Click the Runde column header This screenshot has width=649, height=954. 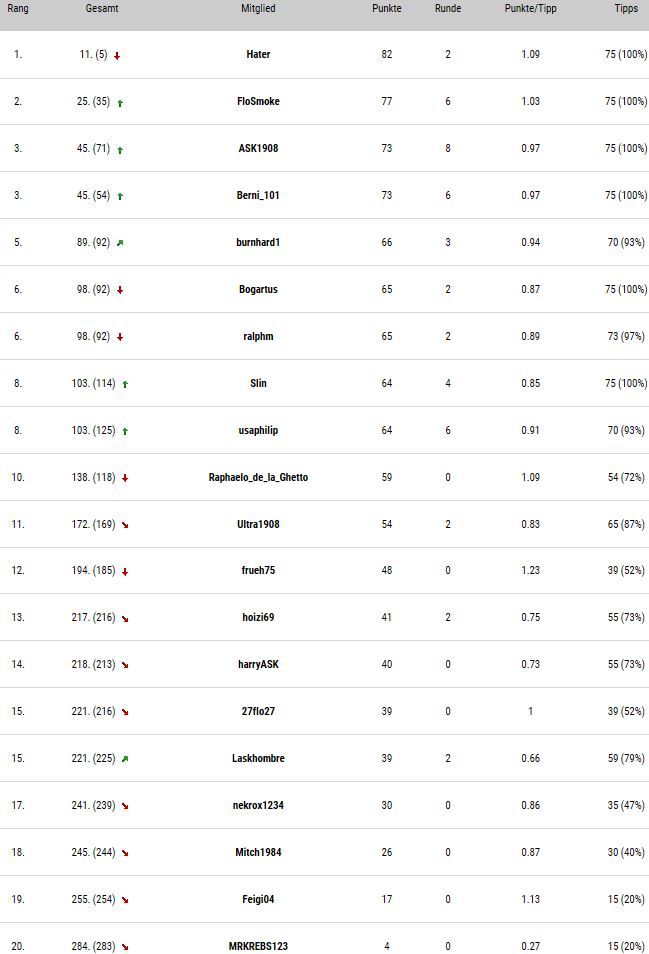[448, 9]
